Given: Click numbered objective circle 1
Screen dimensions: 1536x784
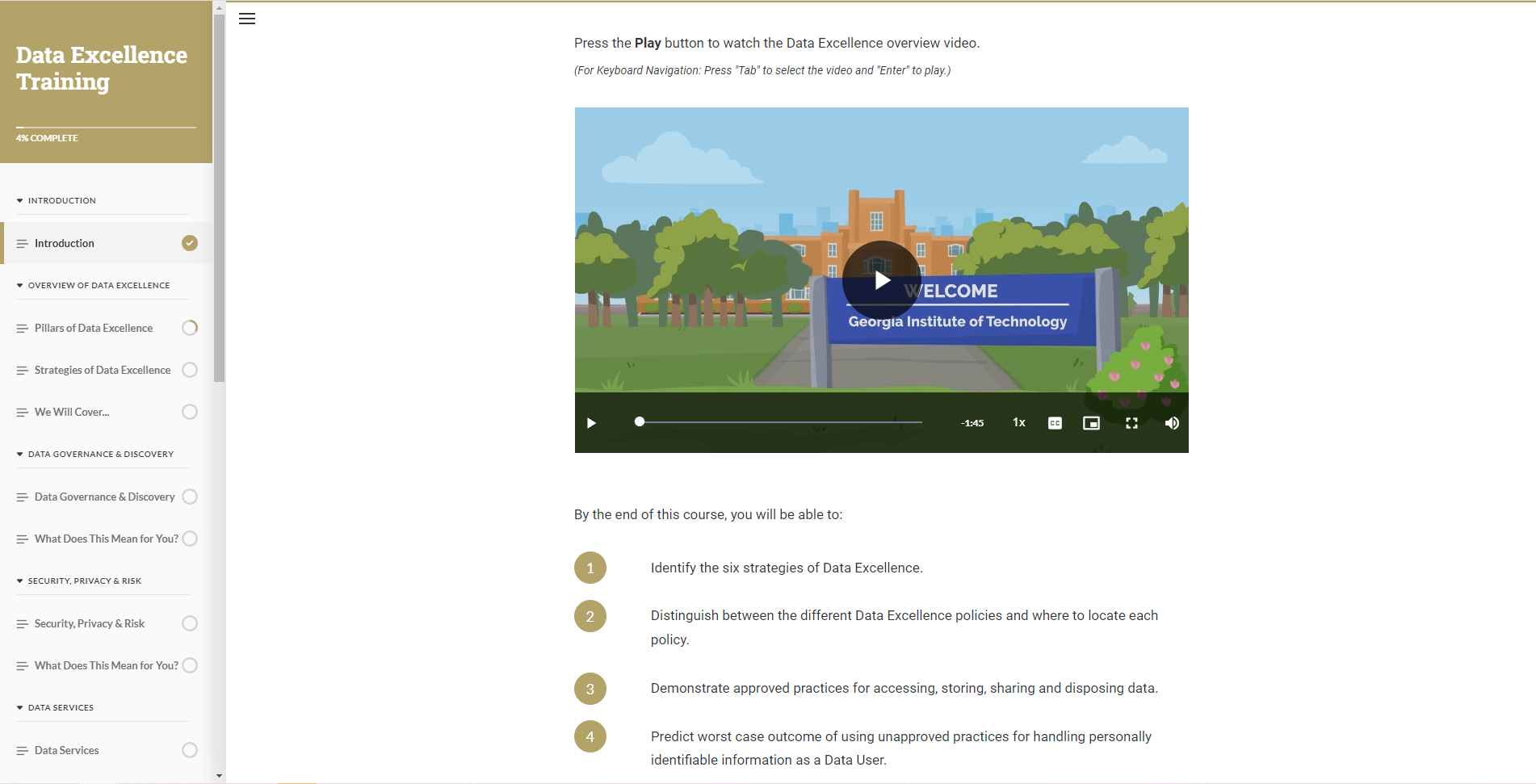Looking at the screenshot, I should [x=590, y=568].
